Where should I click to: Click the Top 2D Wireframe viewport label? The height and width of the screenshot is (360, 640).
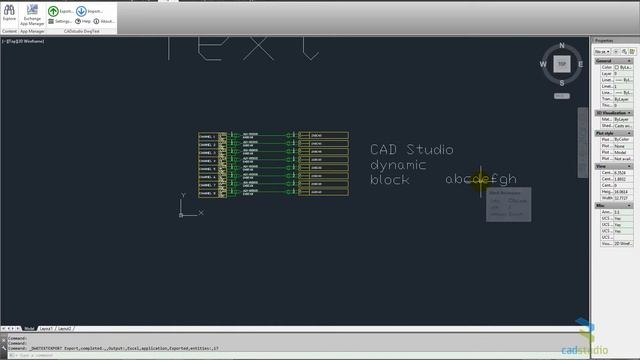pyautogui.click(x=23, y=41)
